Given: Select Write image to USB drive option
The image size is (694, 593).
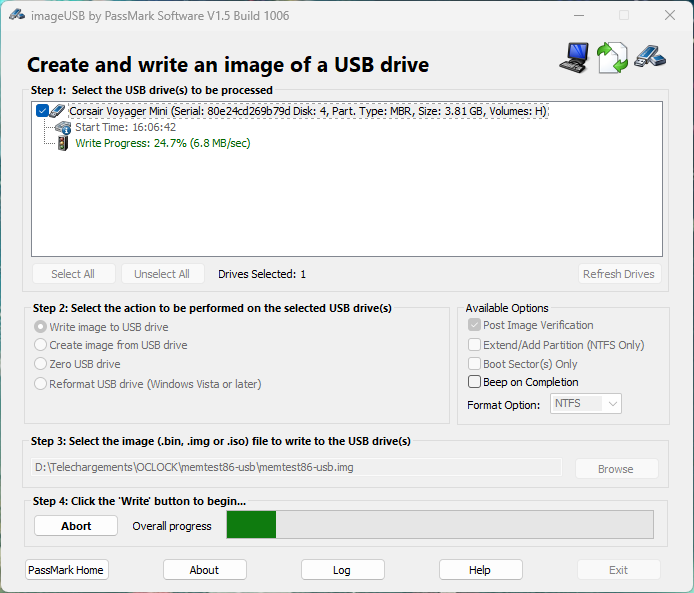Looking at the screenshot, I should [x=41, y=327].
